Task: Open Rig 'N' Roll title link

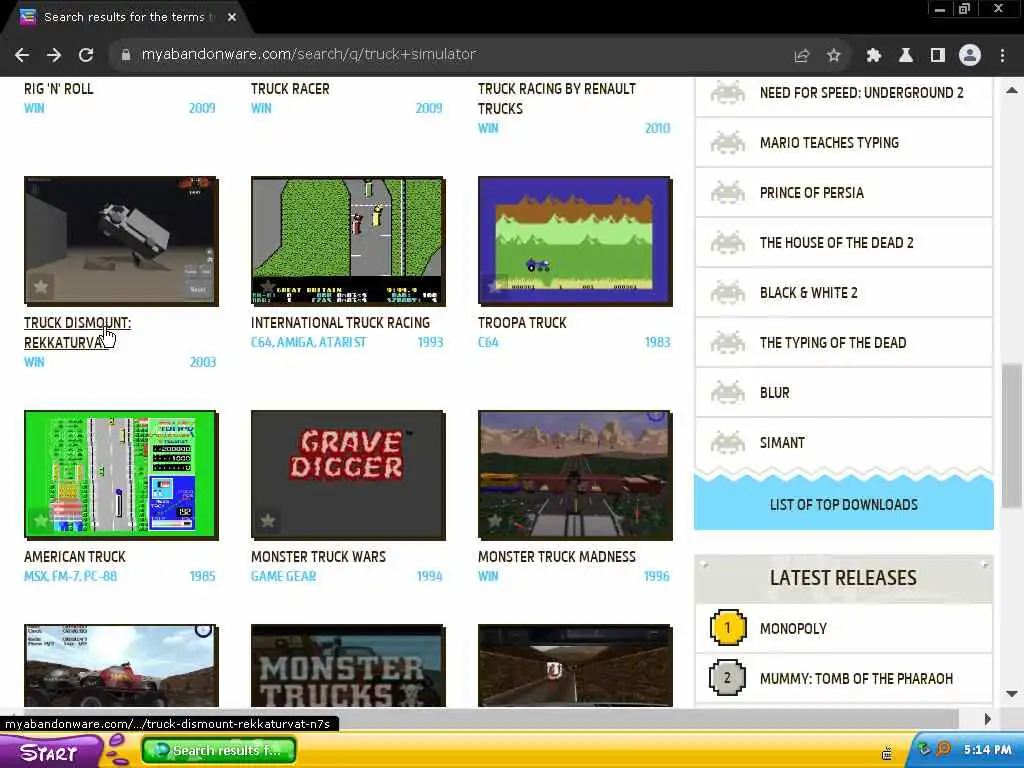Action: coord(58,89)
